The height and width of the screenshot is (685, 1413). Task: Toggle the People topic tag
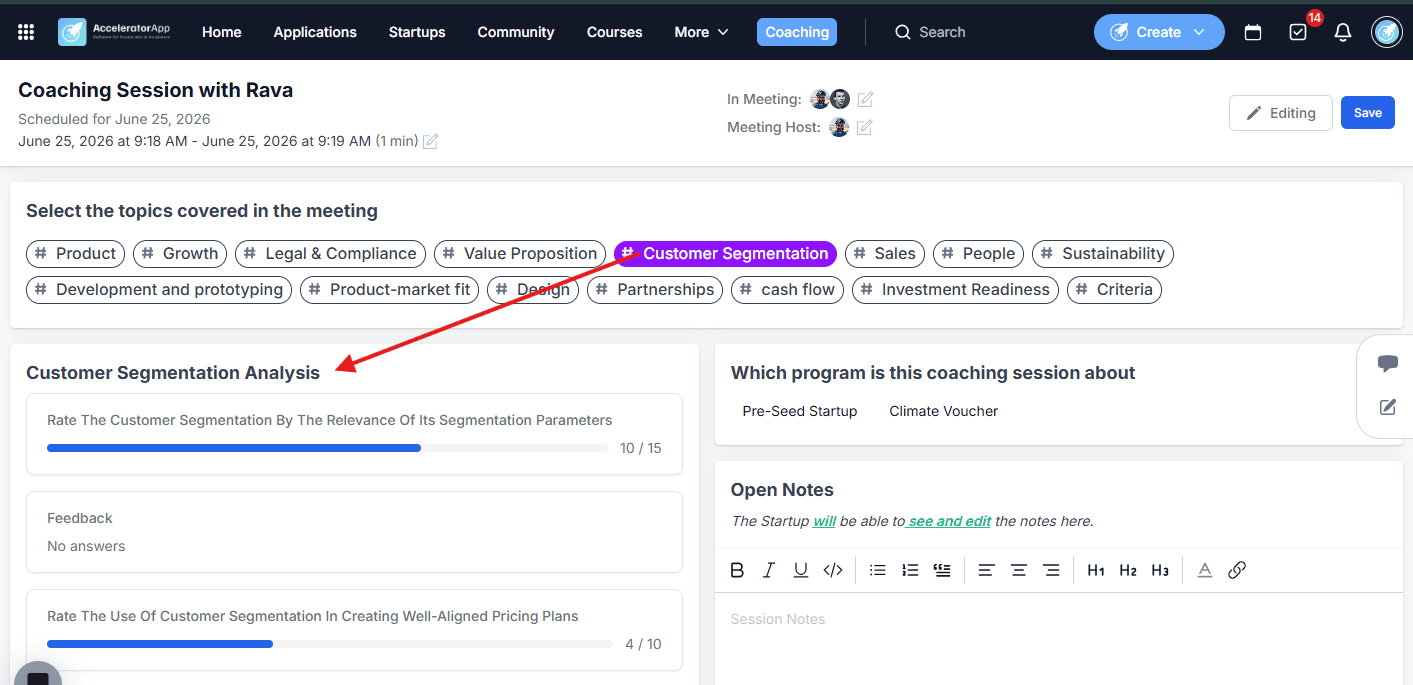979,254
